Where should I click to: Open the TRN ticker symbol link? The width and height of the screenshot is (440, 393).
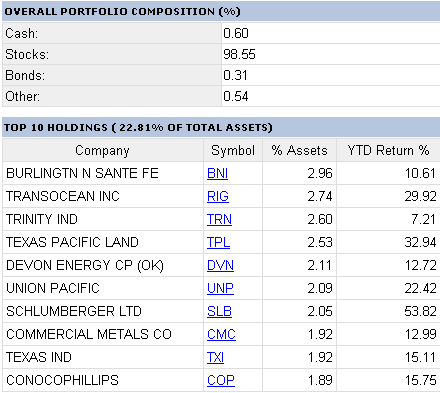tap(219, 220)
